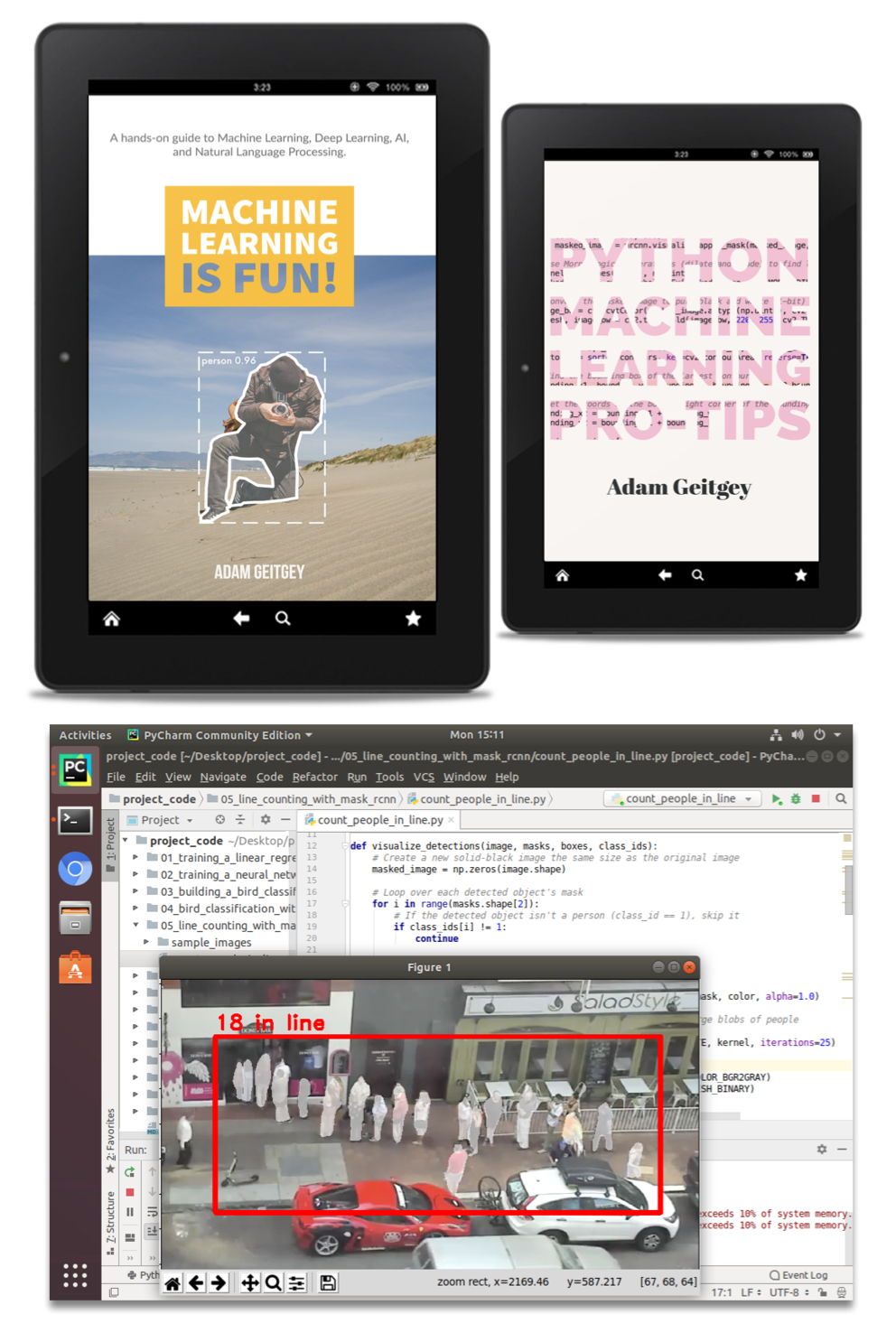Save the figure with the floppy icon

coord(328,1282)
